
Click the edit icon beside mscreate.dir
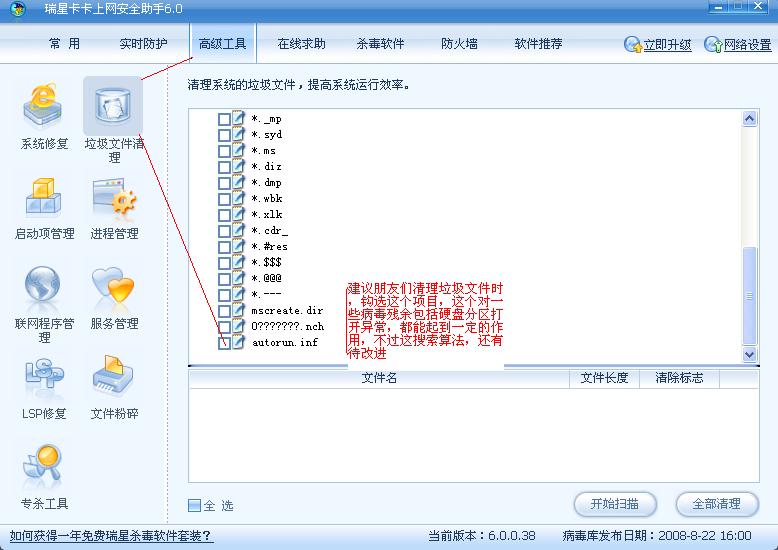click(x=238, y=310)
